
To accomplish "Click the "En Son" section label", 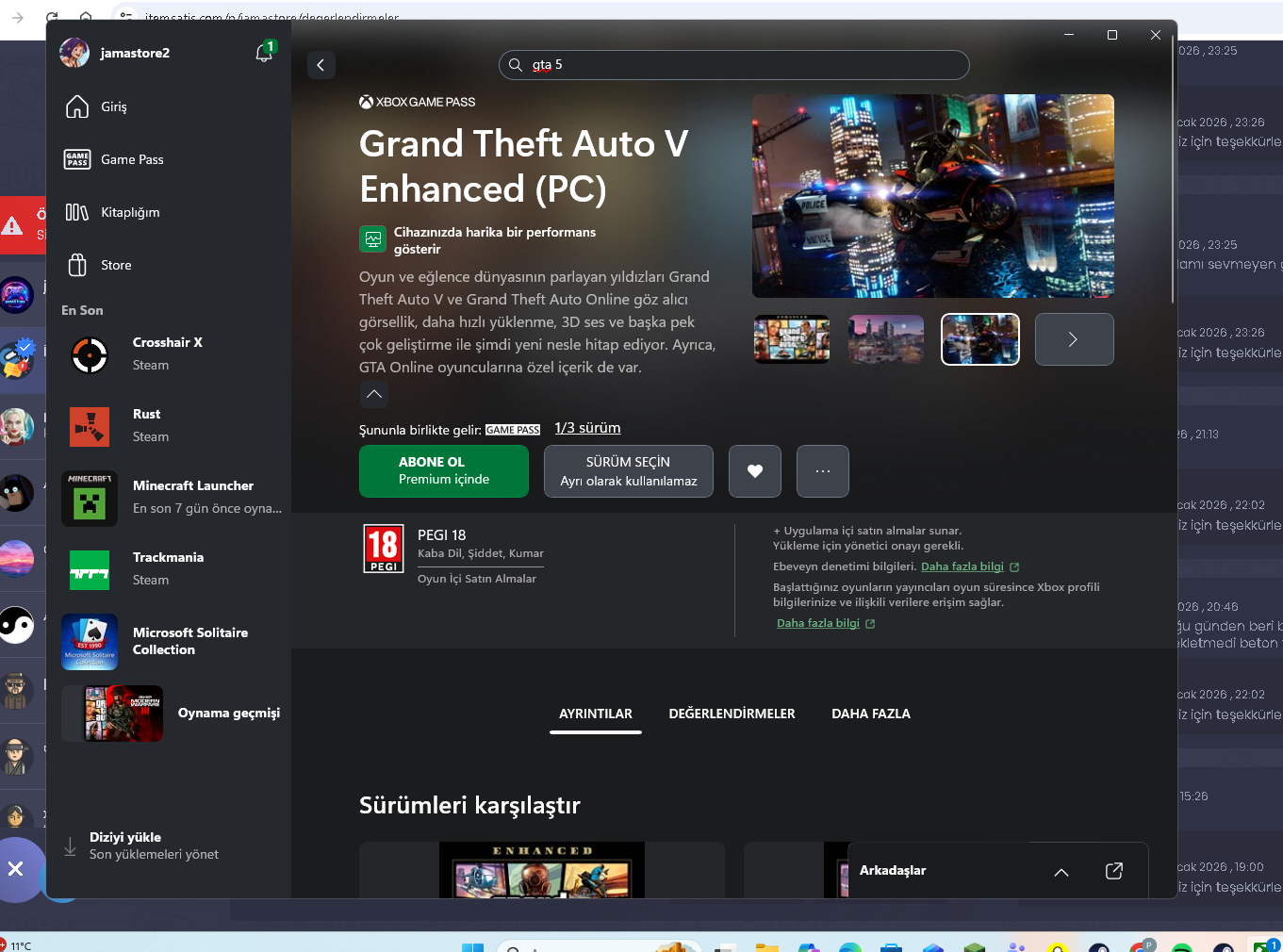I will pos(82,310).
